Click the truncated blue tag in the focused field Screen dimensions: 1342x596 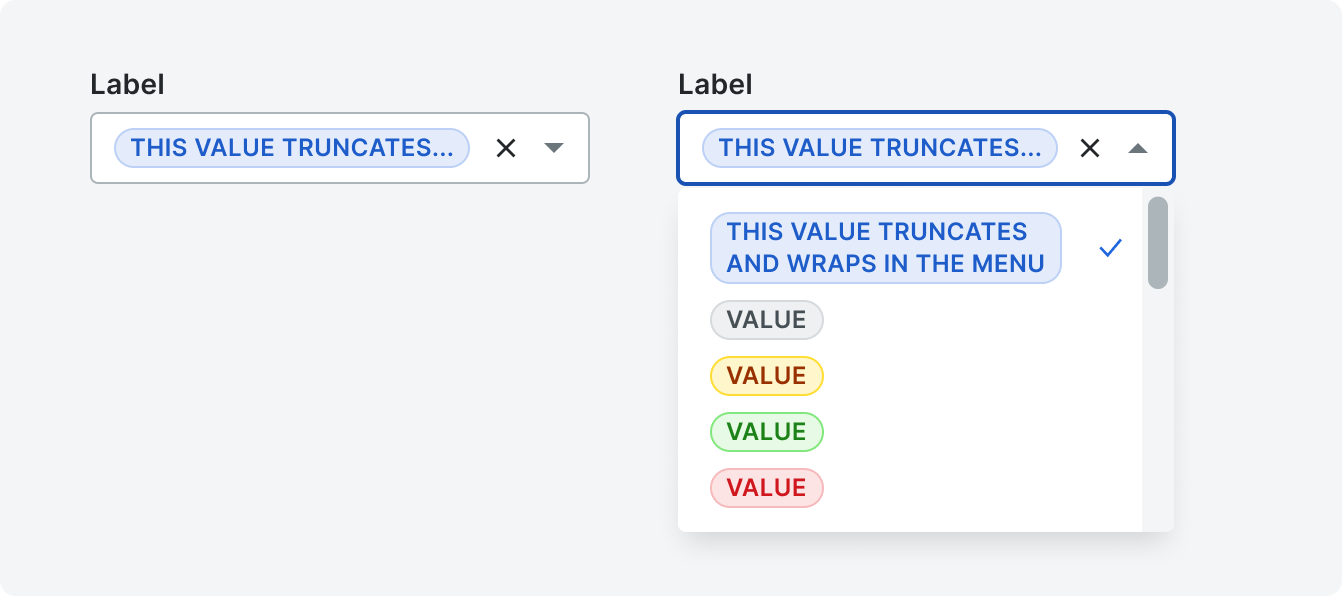coord(880,148)
